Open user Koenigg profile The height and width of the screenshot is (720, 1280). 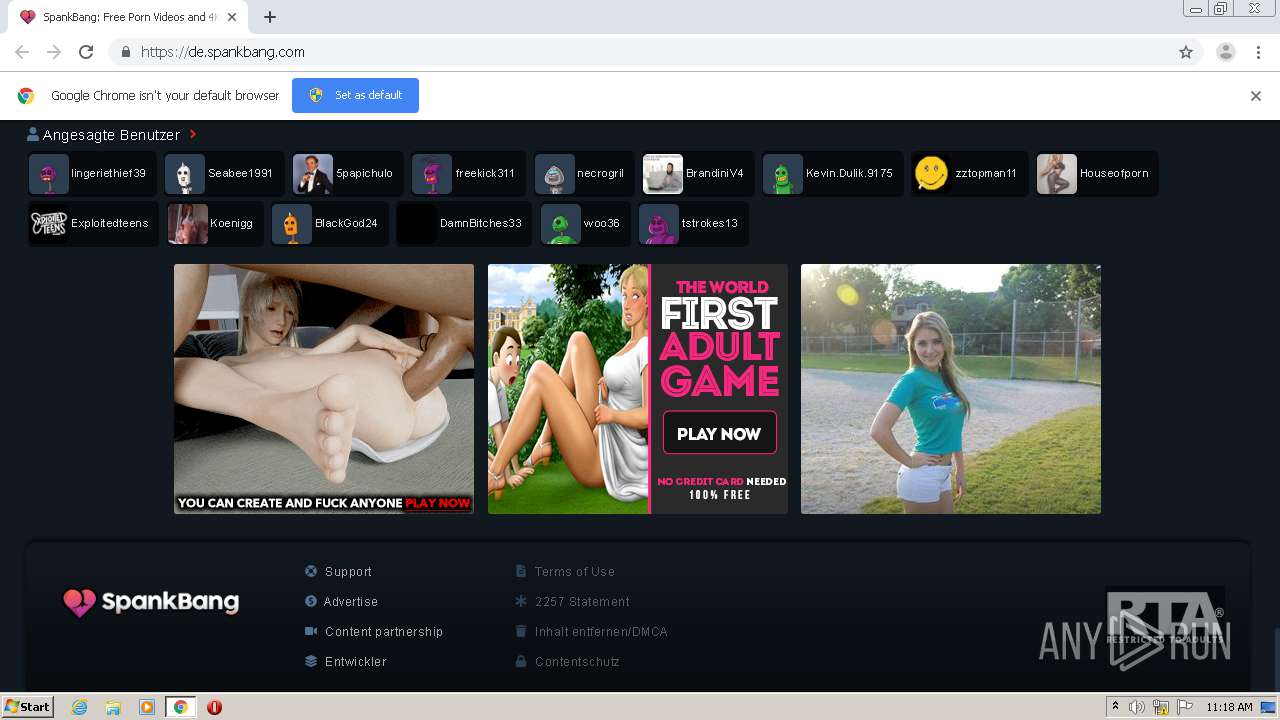click(215, 223)
